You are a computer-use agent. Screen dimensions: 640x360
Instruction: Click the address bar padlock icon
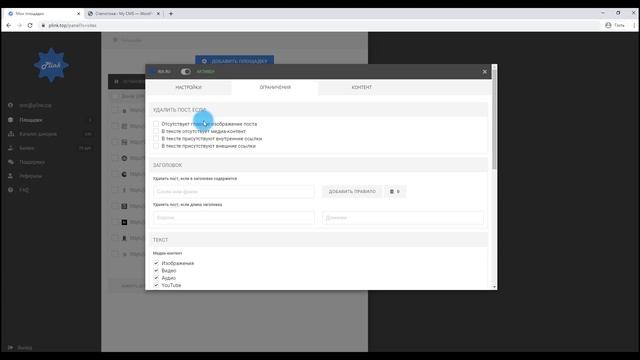click(43, 25)
